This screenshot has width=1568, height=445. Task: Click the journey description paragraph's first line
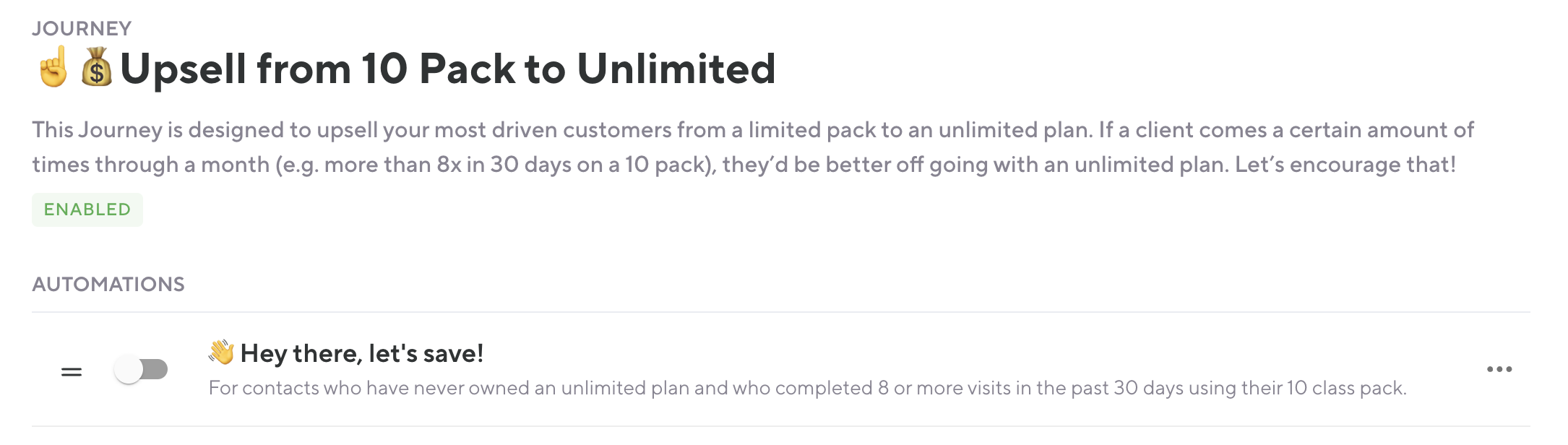752,130
